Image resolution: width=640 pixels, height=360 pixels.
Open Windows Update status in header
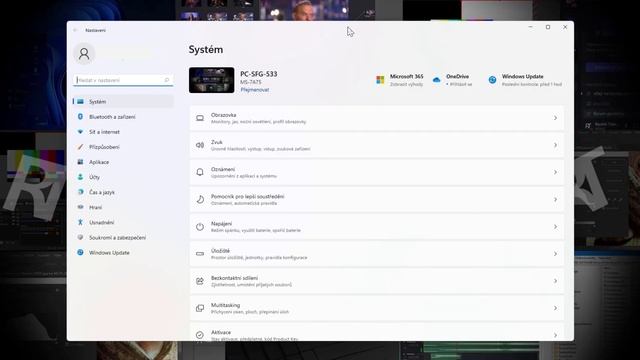(x=525, y=80)
